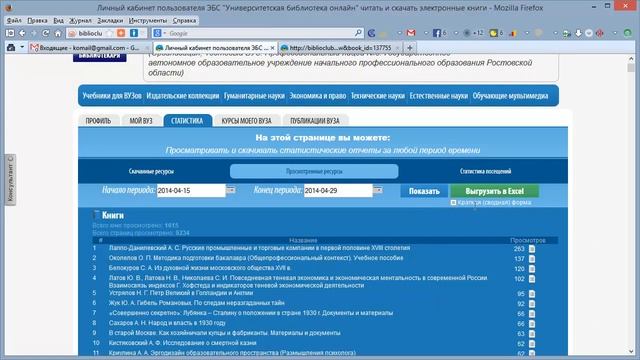Select Статистика посещений section
Screen dimensions: 640x360
point(485,171)
